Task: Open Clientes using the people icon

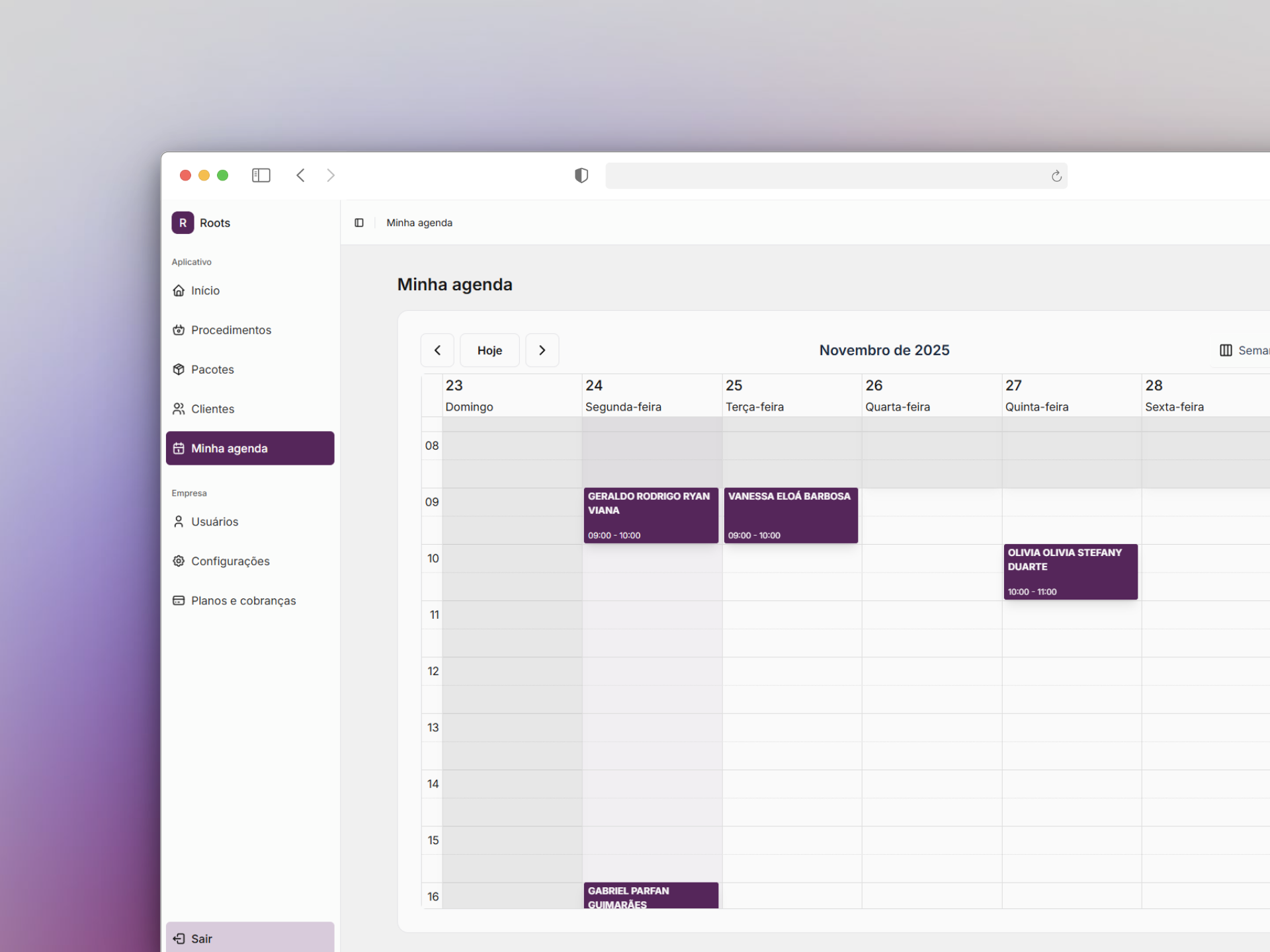Action: click(178, 409)
